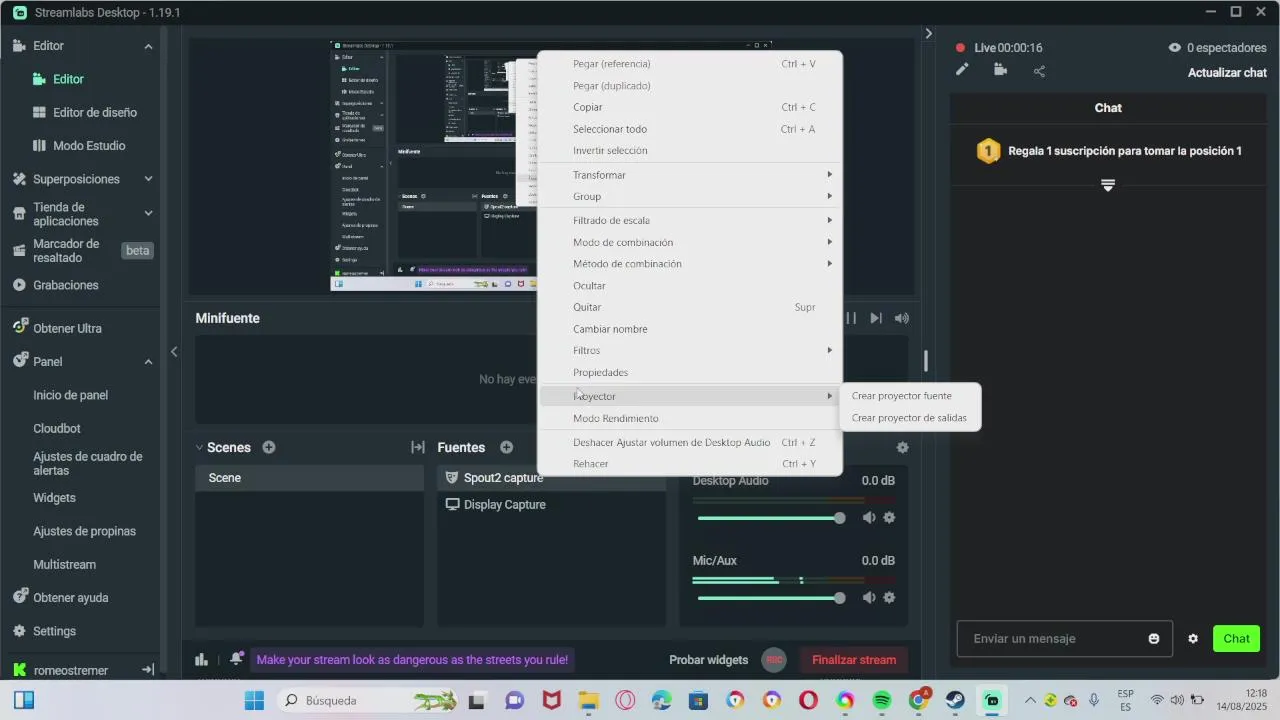Open scene transitions icon next to Scenes

click(418, 447)
